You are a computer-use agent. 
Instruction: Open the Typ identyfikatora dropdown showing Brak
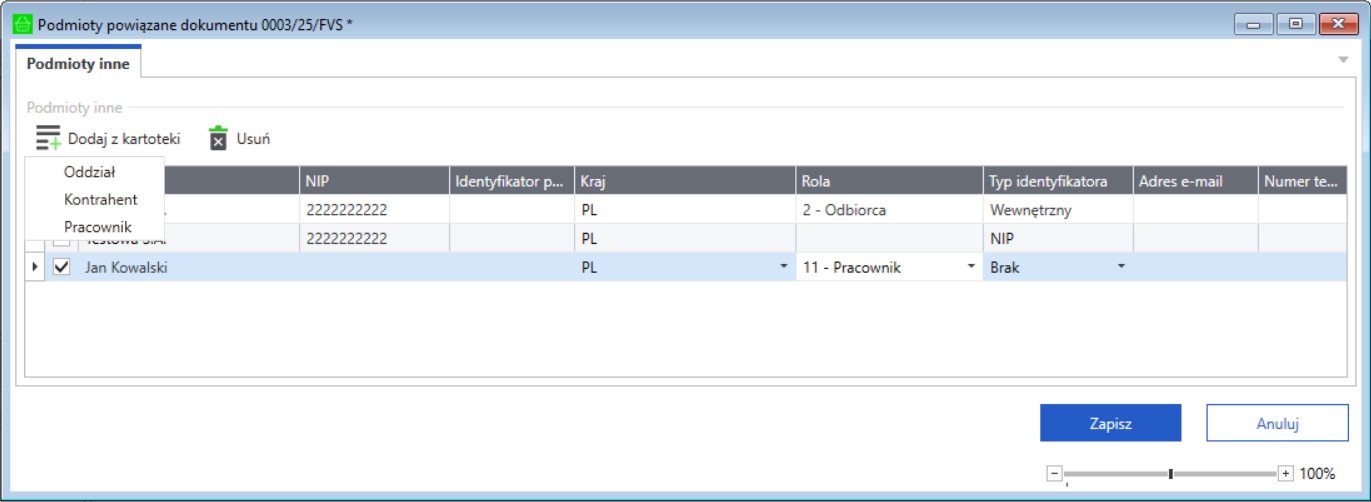1120,267
